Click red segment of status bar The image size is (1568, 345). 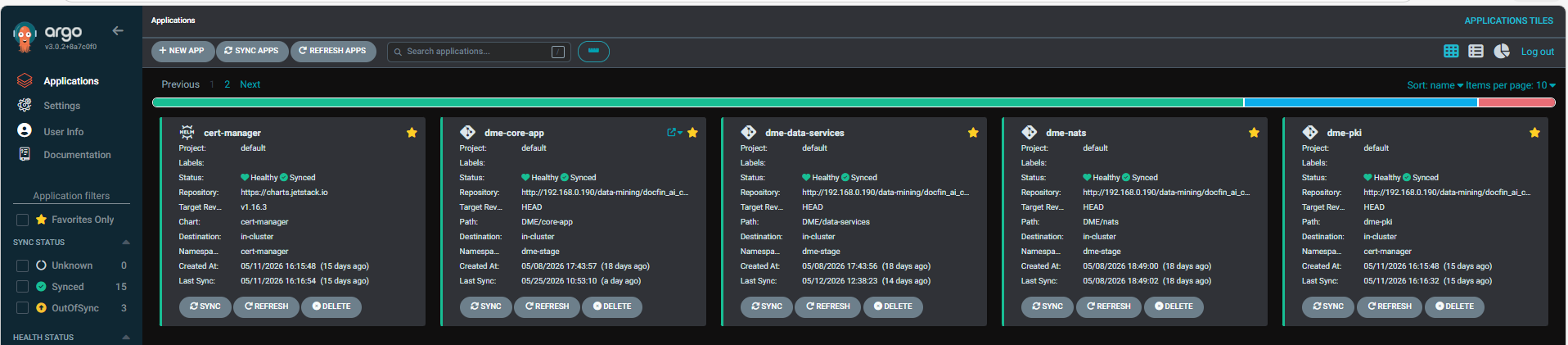[x=1516, y=102]
